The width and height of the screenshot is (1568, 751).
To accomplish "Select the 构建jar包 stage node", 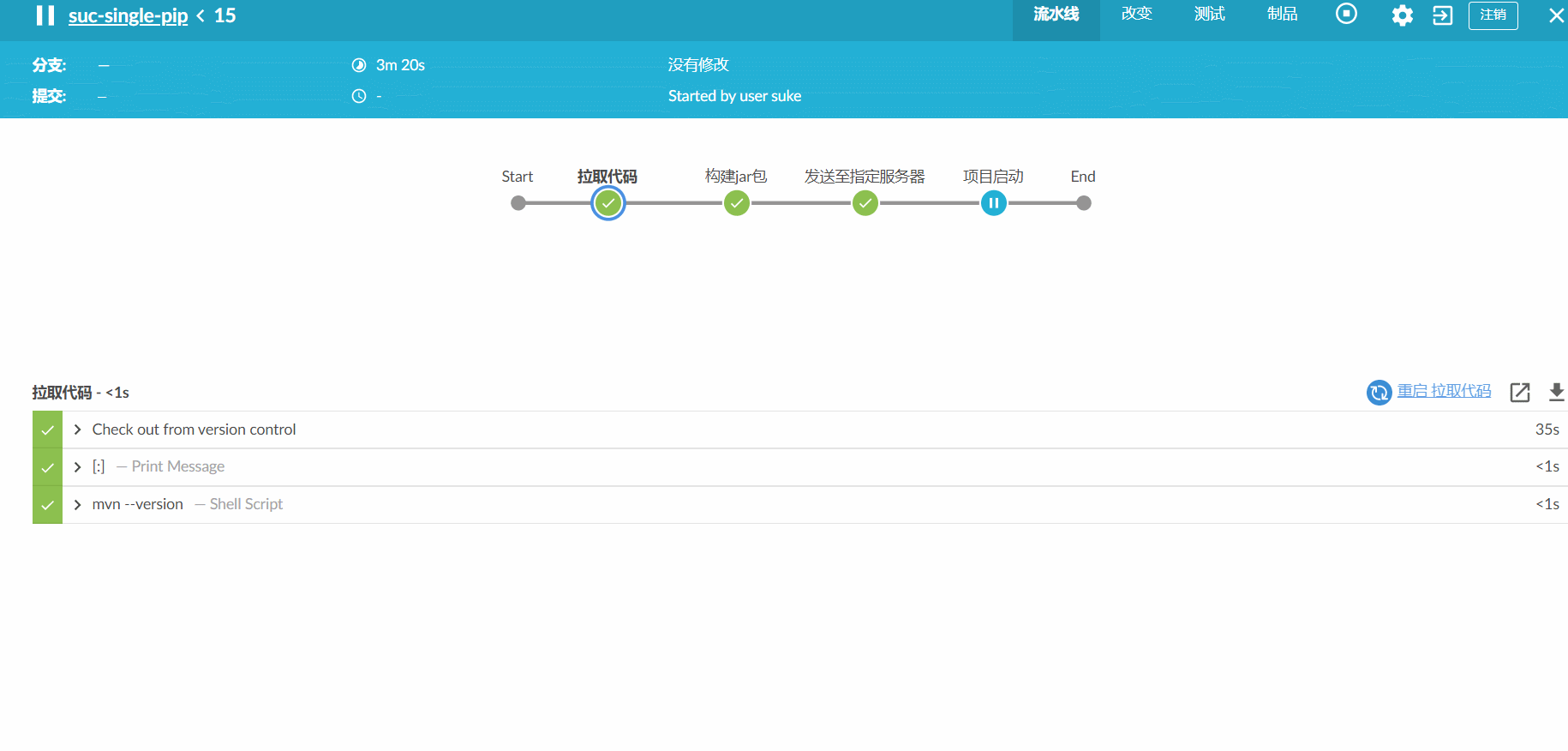I will 736,203.
